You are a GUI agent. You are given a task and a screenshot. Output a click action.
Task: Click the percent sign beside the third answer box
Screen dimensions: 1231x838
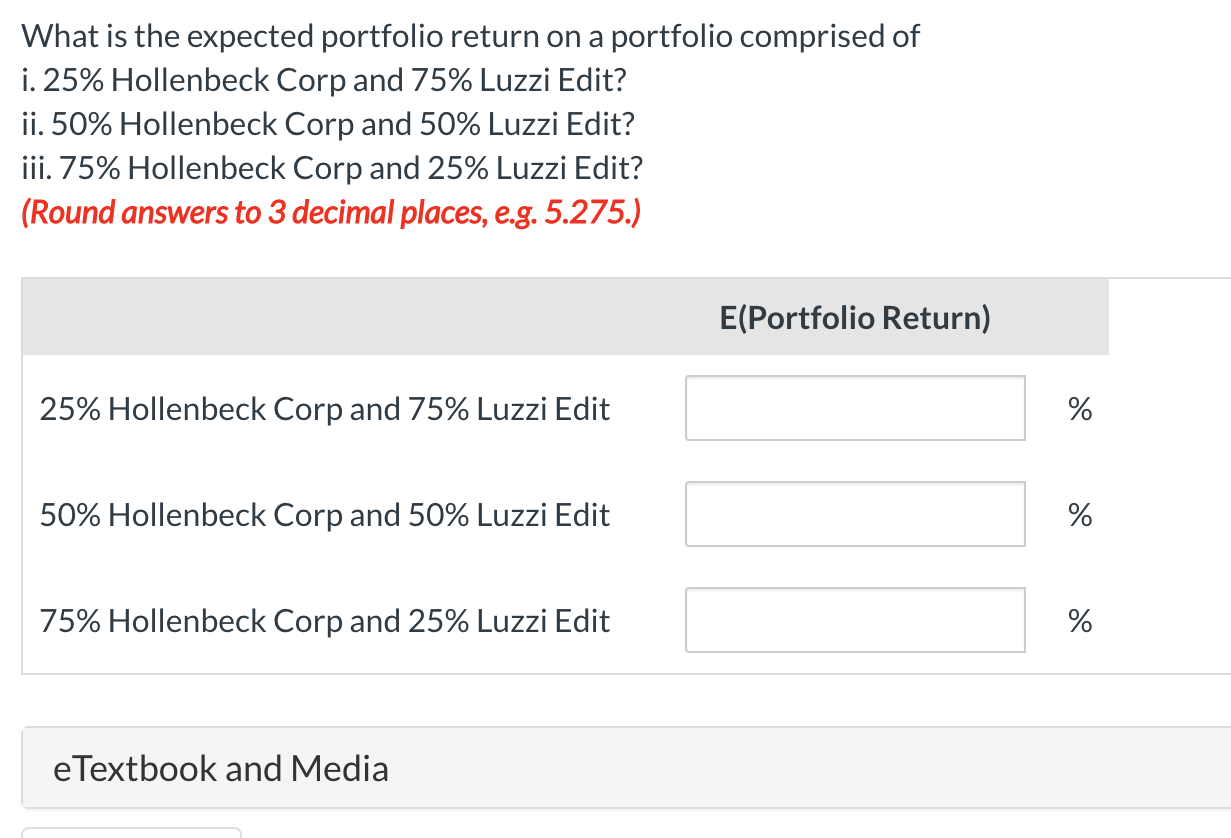(1080, 620)
